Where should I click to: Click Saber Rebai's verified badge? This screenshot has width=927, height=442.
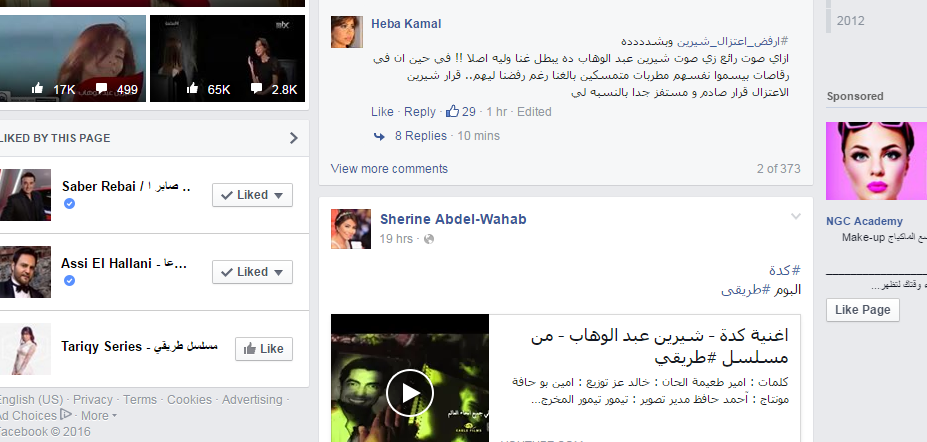[69, 203]
